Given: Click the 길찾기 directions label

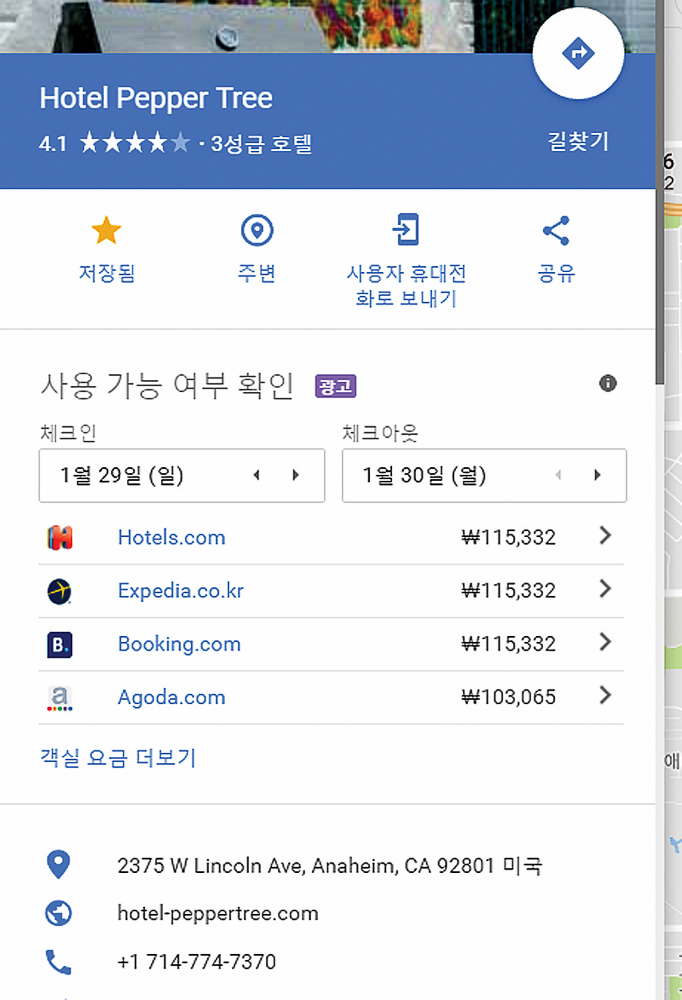Looking at the screenshot, I should [579, 141].
